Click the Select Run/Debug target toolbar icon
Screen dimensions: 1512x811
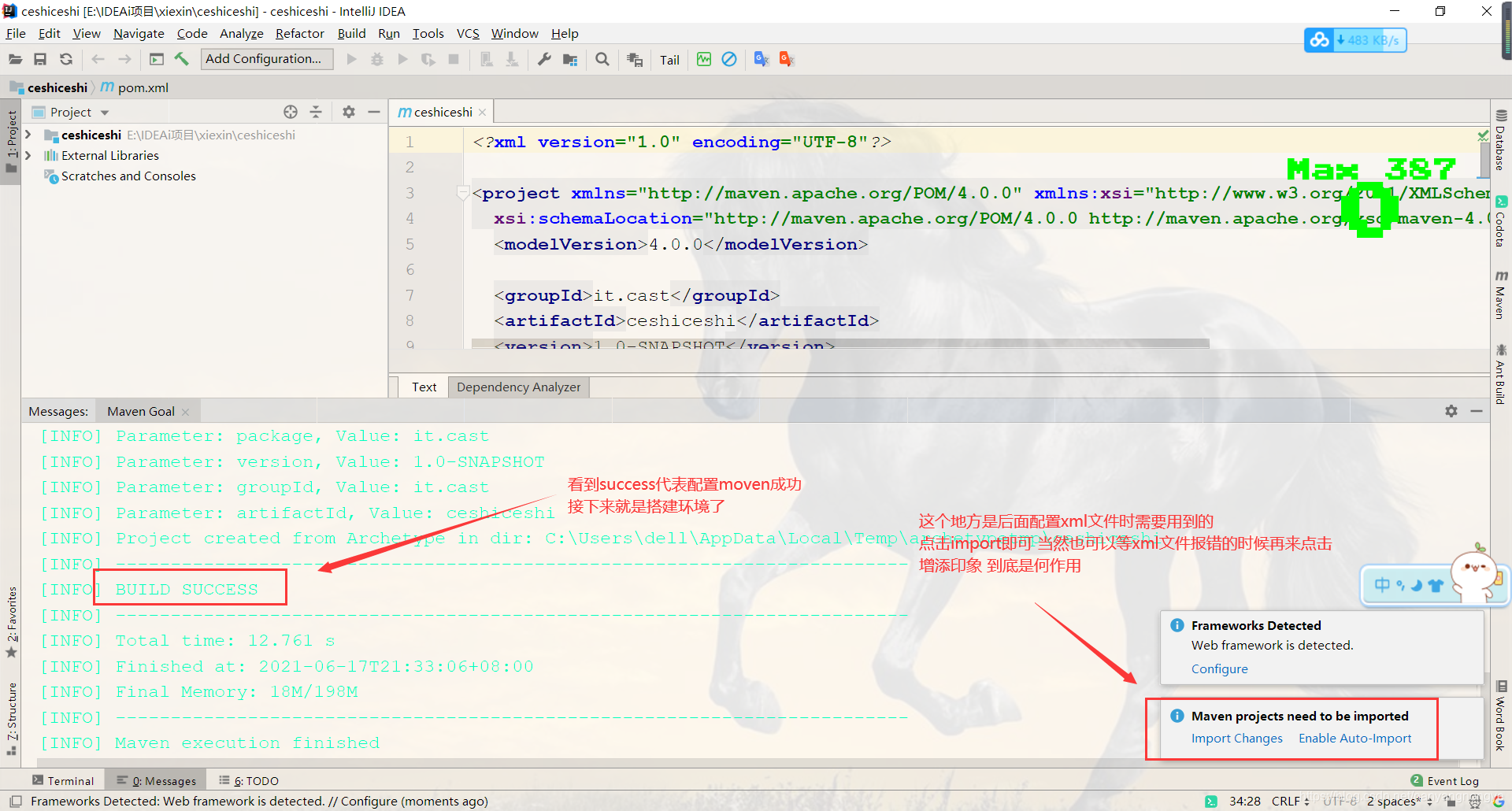click(x=157, y=59)
